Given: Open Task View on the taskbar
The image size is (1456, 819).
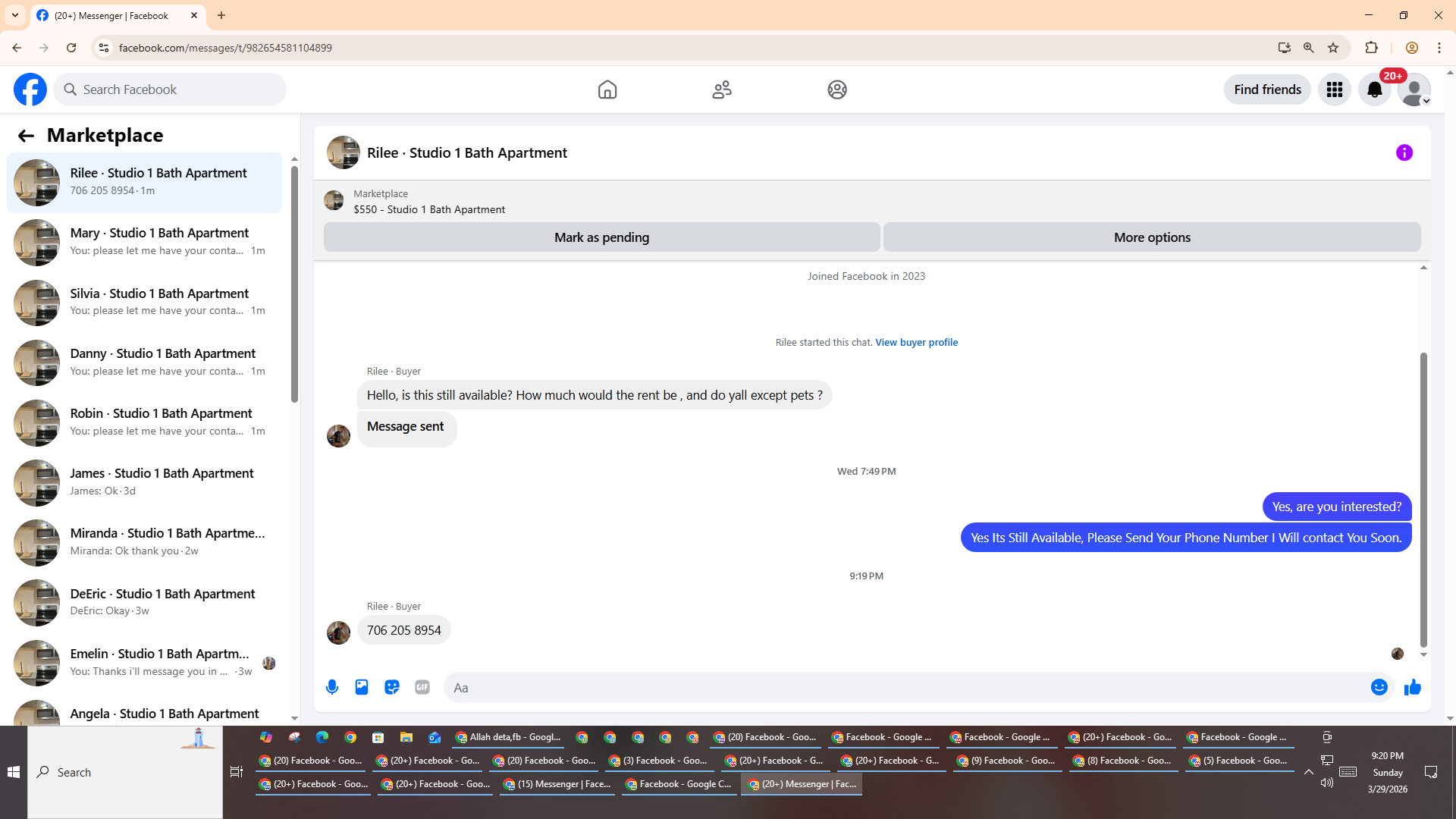Looking at the screenshot, I should click(x=237, y=772).
